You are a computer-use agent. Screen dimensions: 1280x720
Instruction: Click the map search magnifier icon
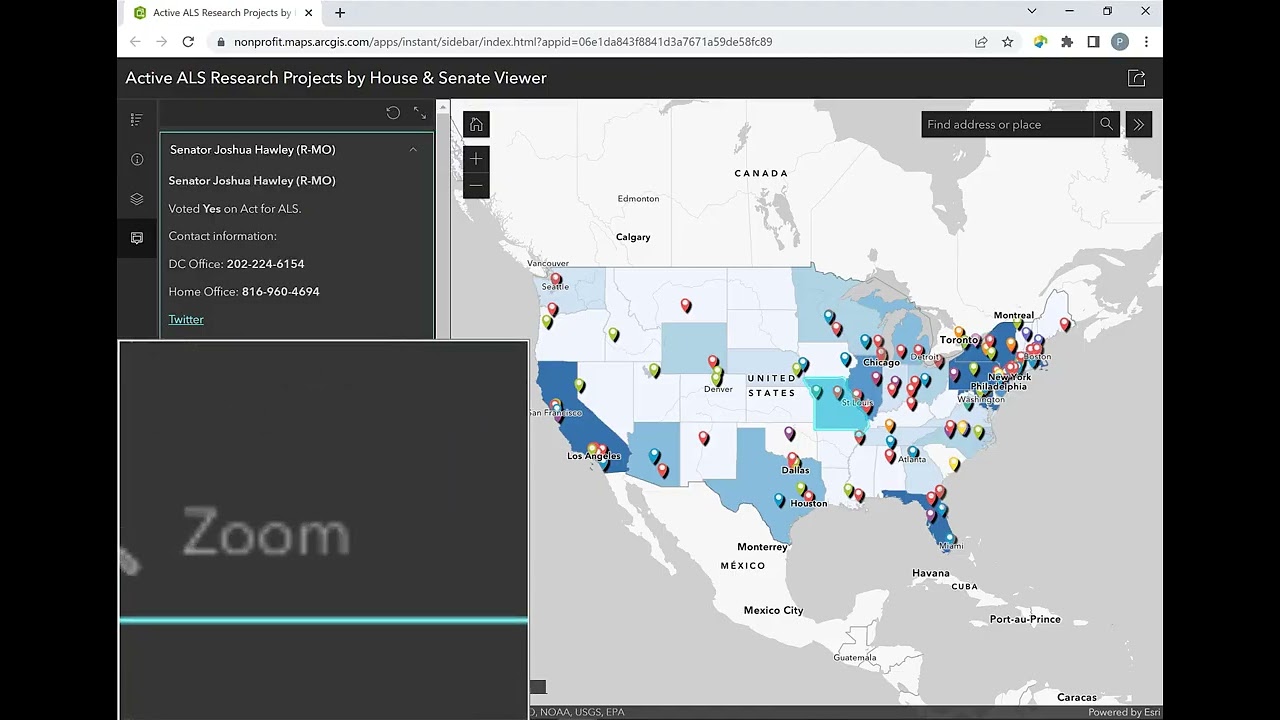pos(1106,124)
